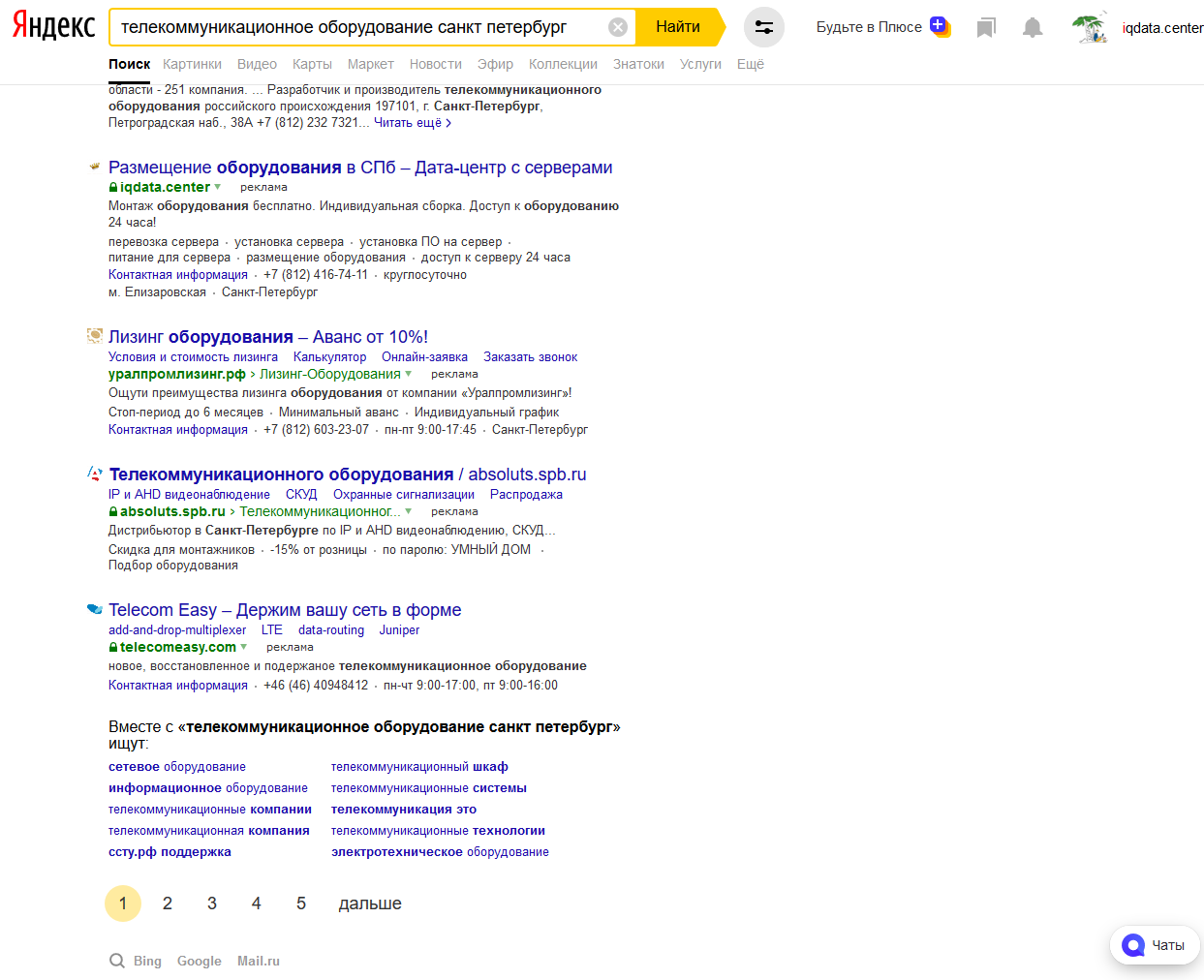The image size is (1204, 980).
Task: Open the Ещё tab menu
Action: [x=751, y=64]
